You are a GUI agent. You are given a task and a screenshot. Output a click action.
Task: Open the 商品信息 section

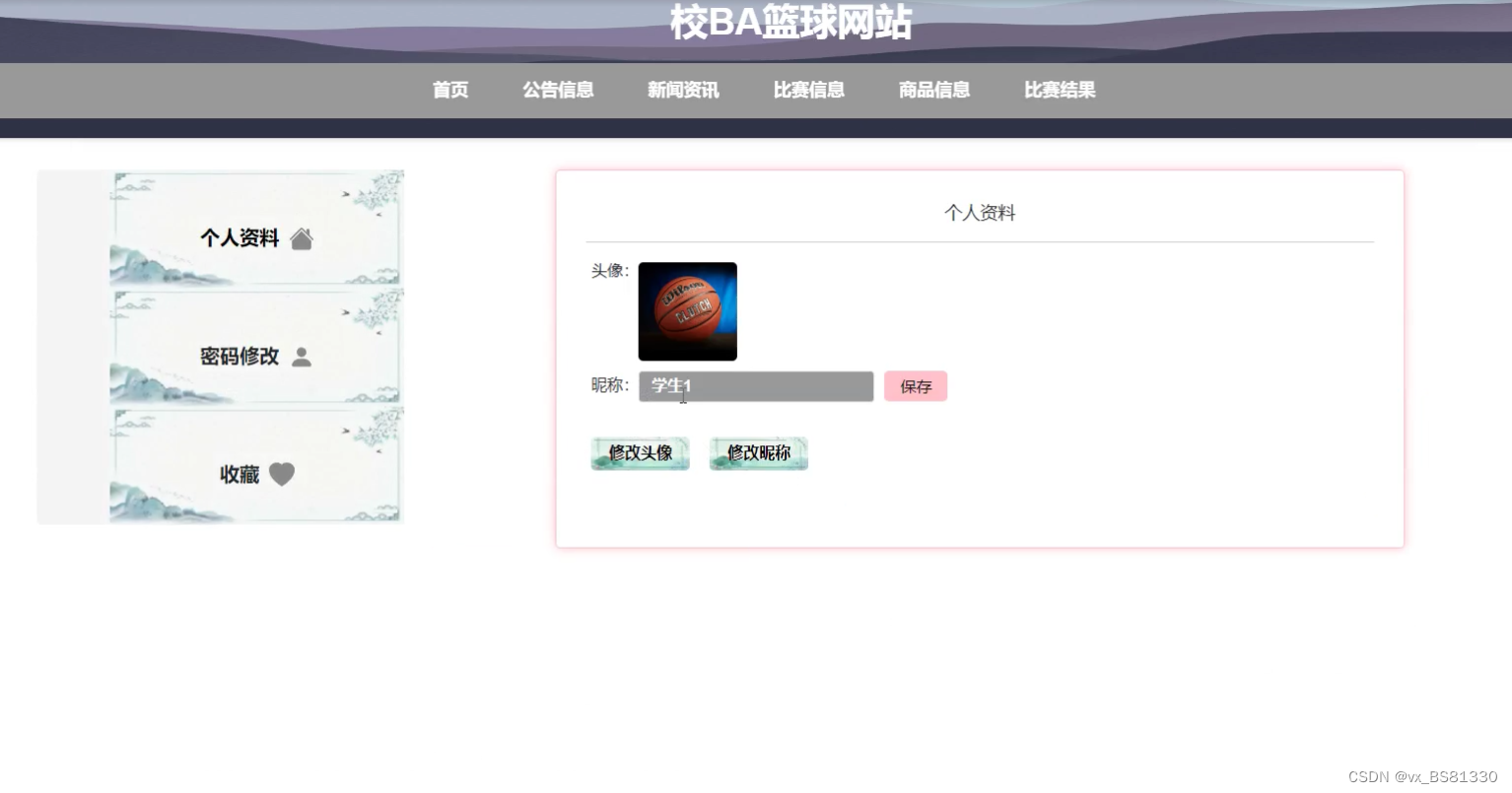click(x=934, y=90)
